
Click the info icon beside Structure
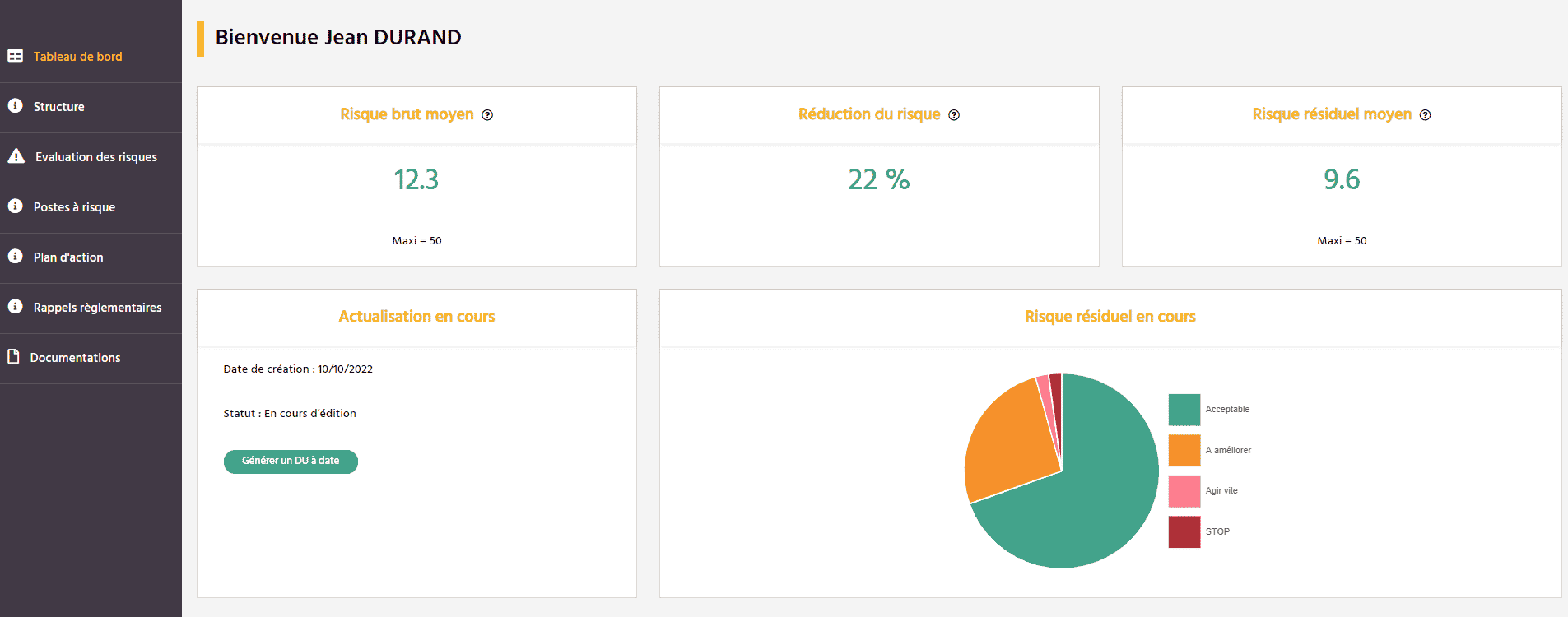click(x=15, y=106)
